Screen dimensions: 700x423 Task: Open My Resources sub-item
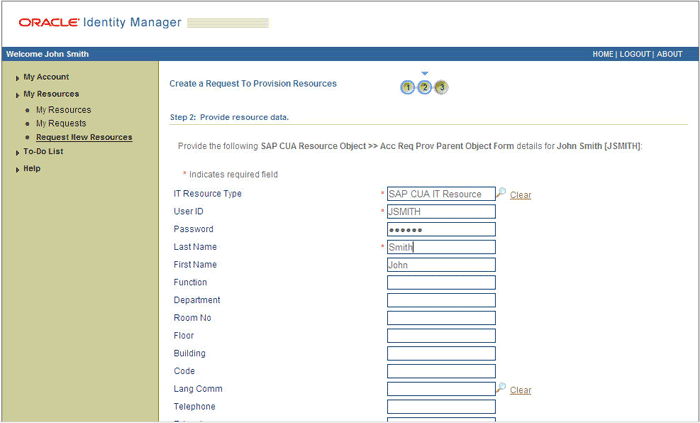63,110
